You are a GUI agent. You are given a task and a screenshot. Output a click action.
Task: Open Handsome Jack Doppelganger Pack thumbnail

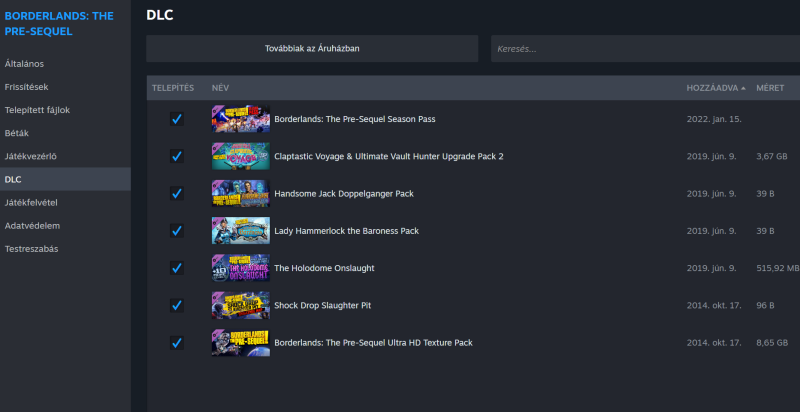[241, 193]
